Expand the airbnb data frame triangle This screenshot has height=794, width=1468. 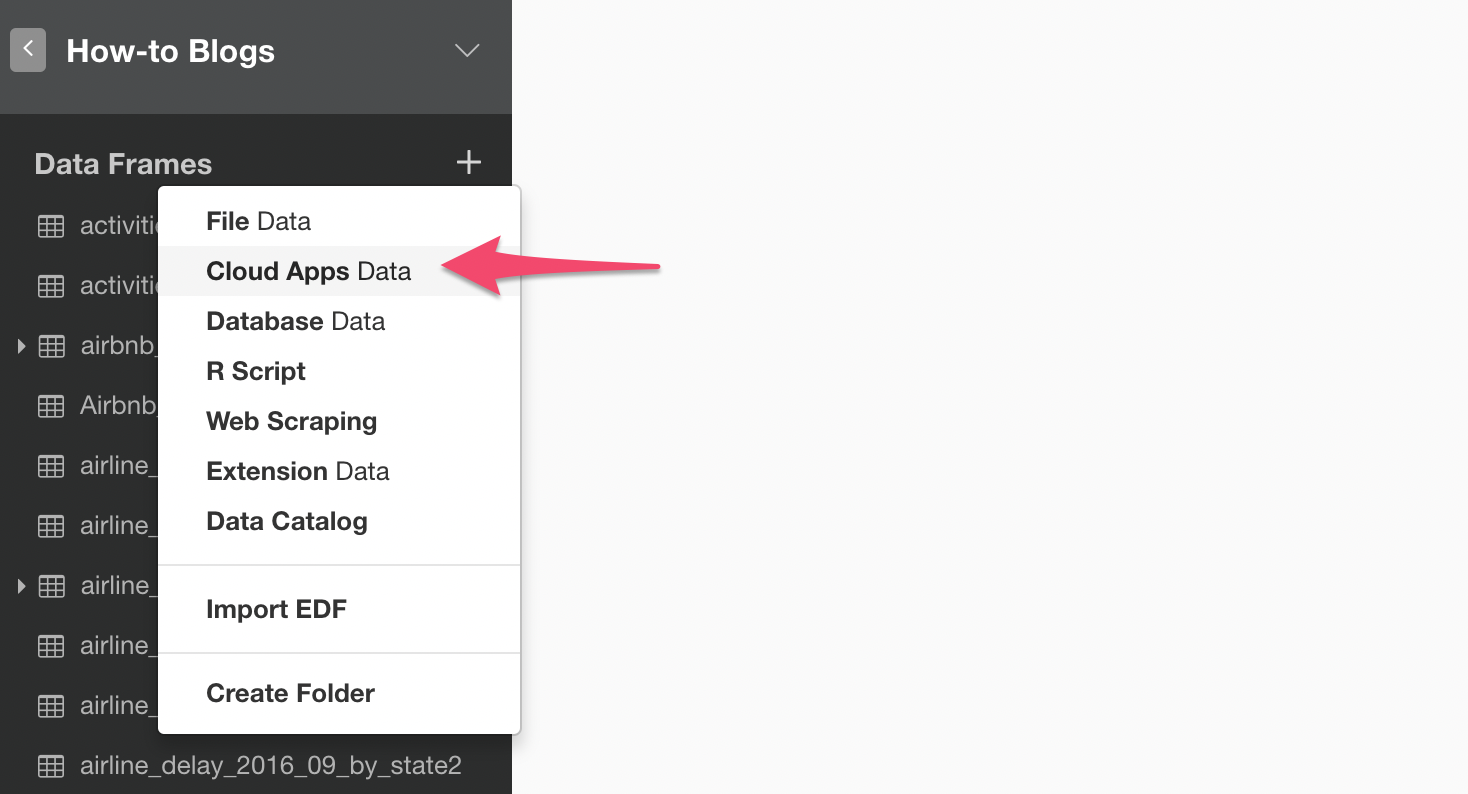pyautogui.click(x=21, y=346)
